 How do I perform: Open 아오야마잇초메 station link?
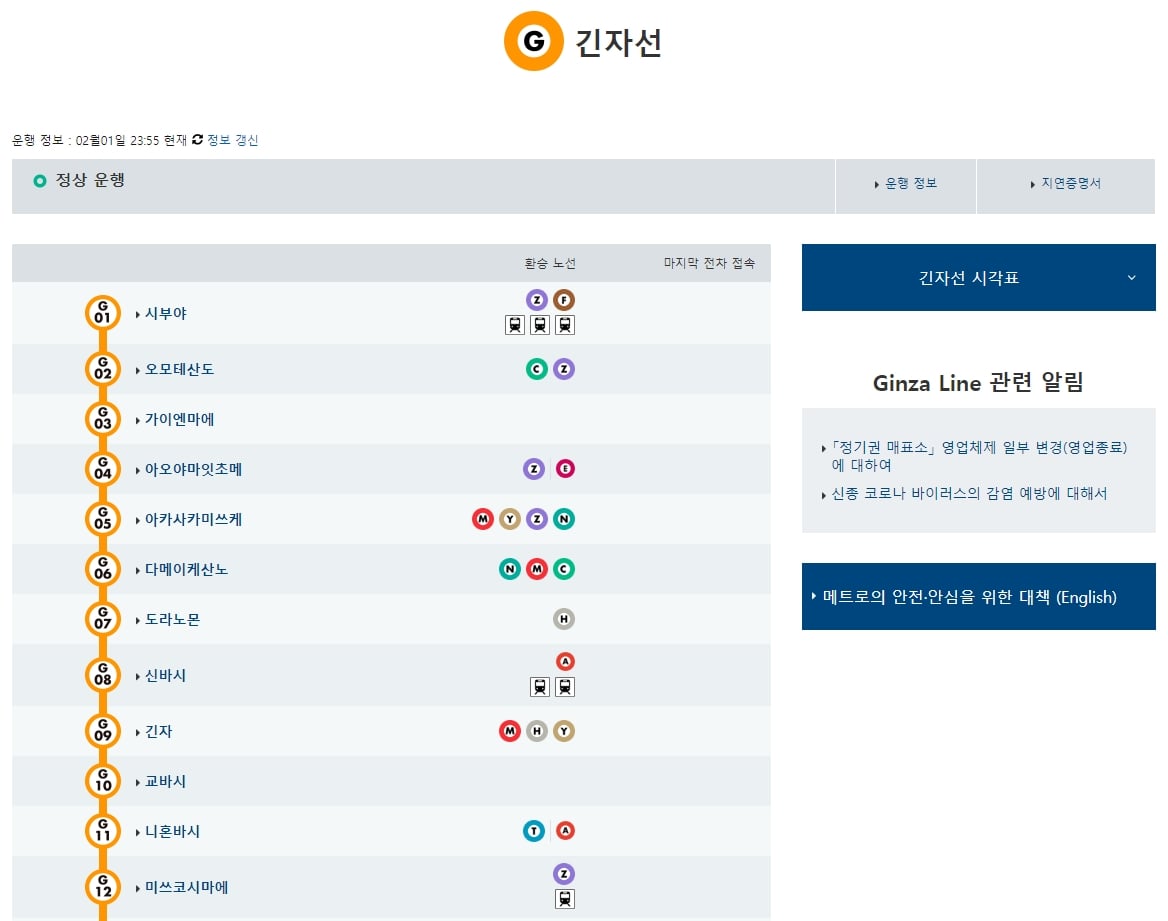point(193,469)
